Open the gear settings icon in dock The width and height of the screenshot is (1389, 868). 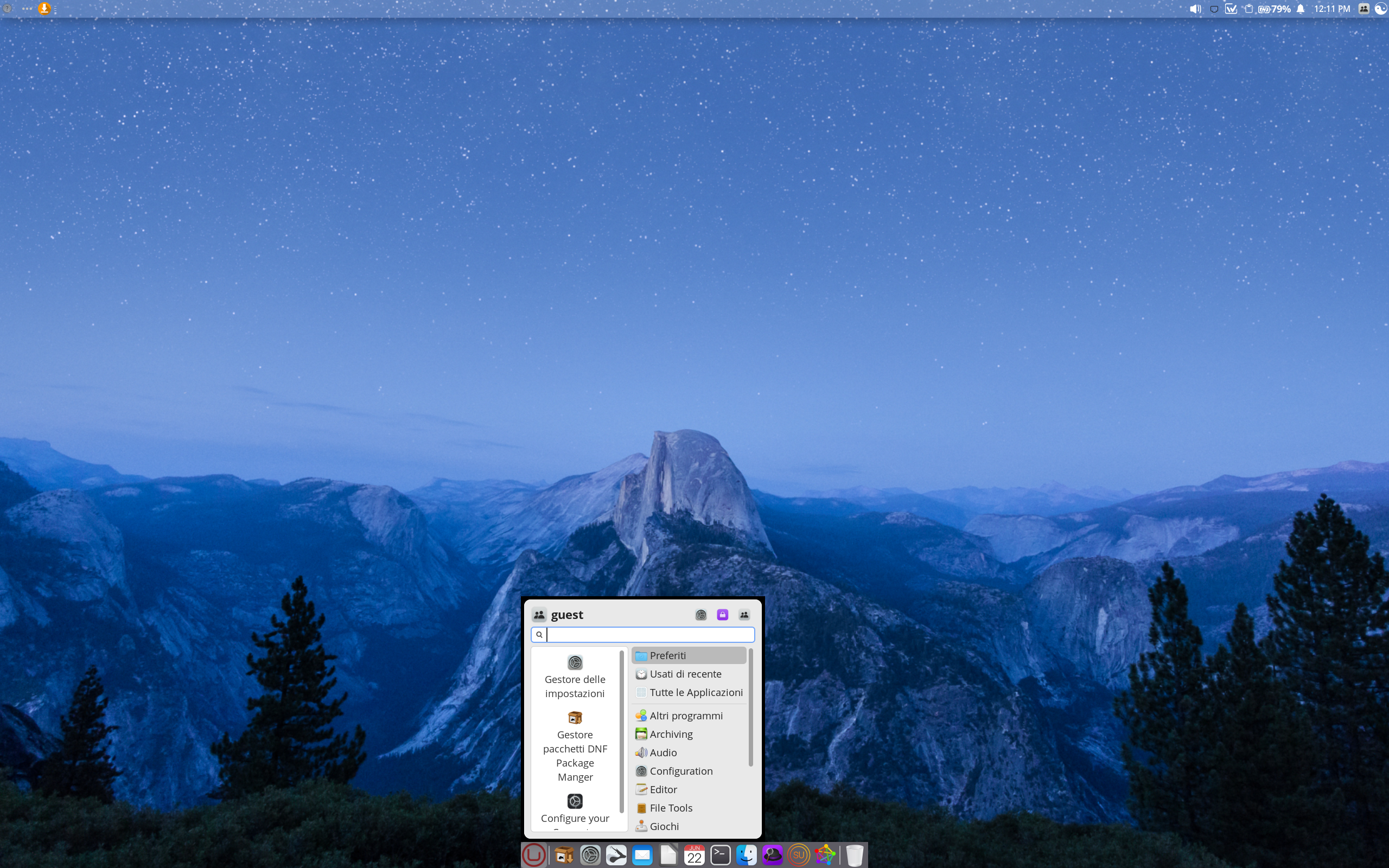(590, 856)
